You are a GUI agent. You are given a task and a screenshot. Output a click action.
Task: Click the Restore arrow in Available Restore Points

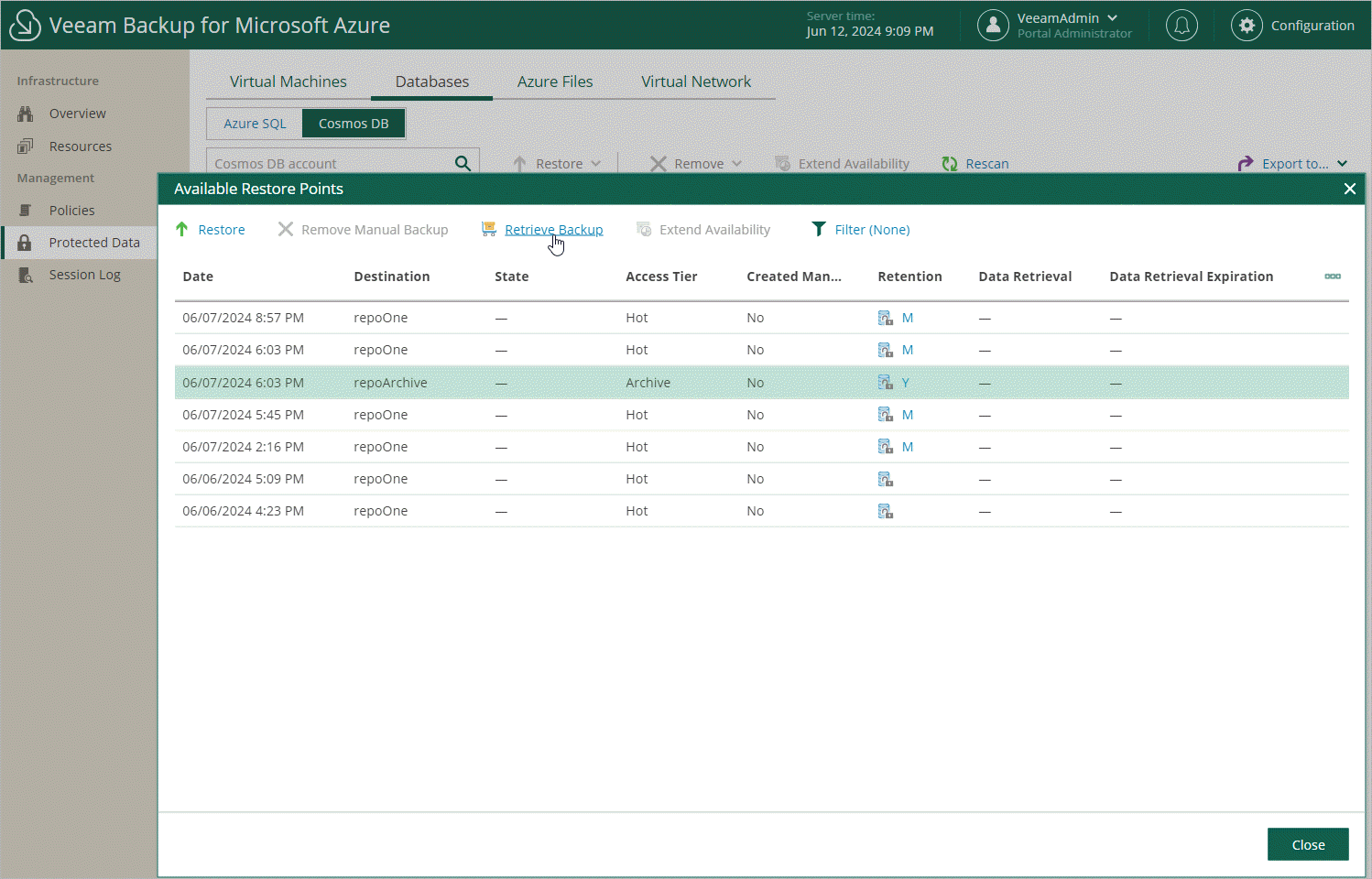tap(182, 230)
